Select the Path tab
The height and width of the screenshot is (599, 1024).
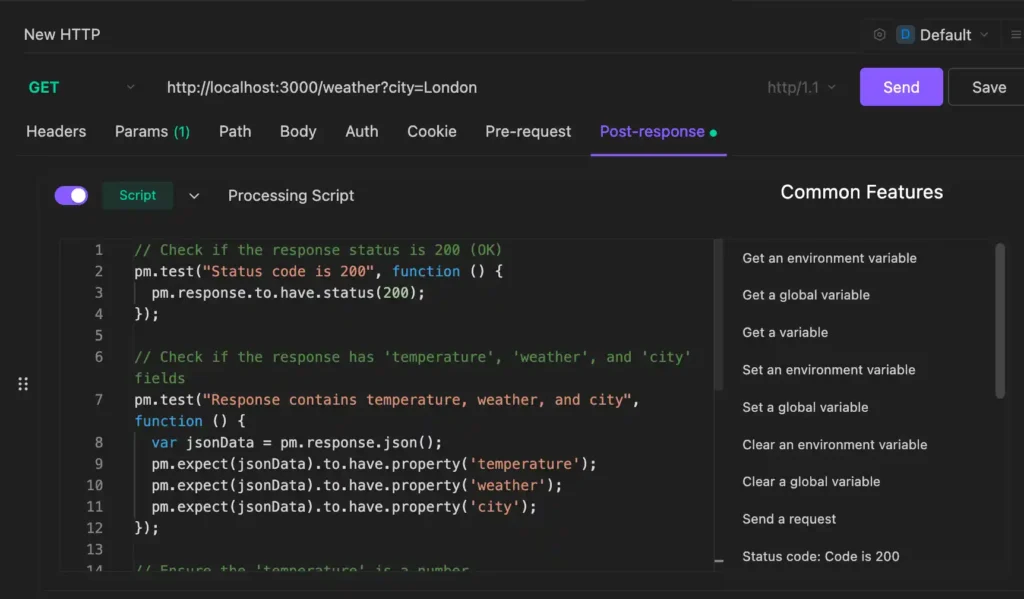click(x=235, y=132)
